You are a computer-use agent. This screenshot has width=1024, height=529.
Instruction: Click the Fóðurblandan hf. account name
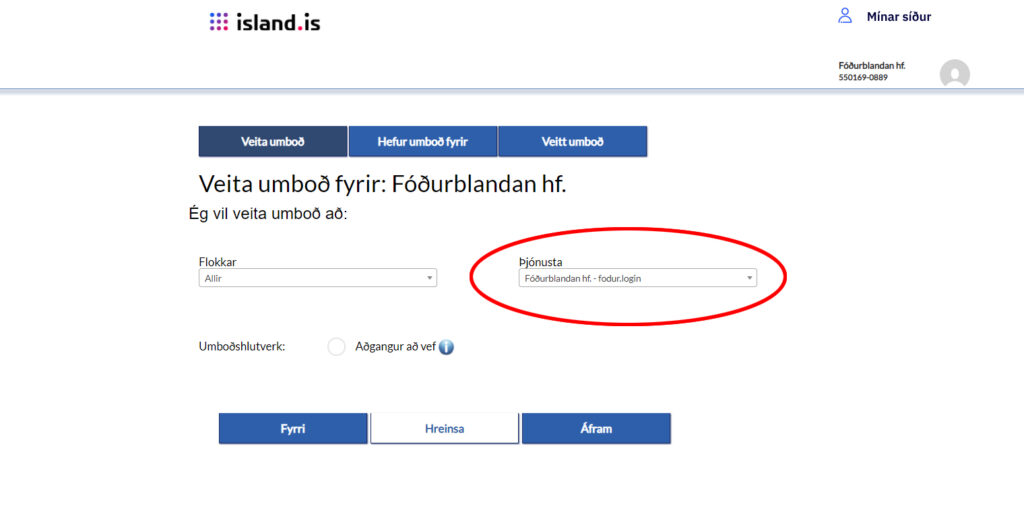click(871, 65)
